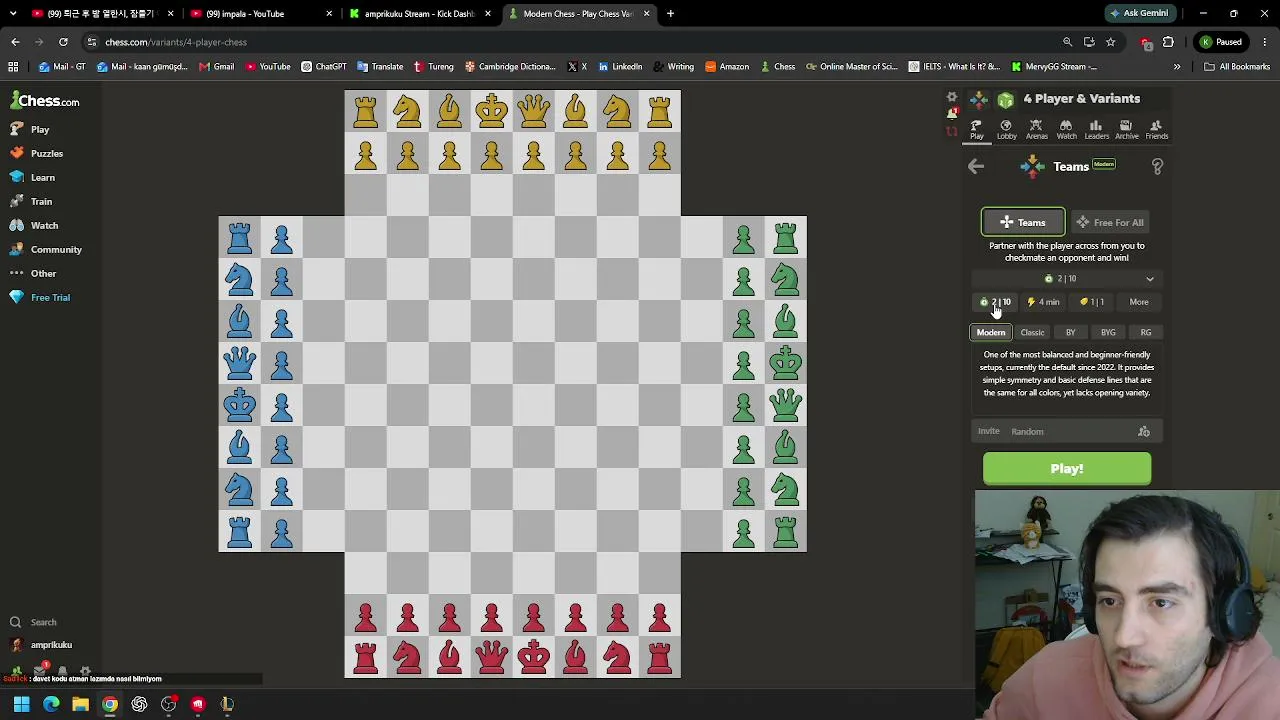Select the BYG setup

tap(1108, 332)
